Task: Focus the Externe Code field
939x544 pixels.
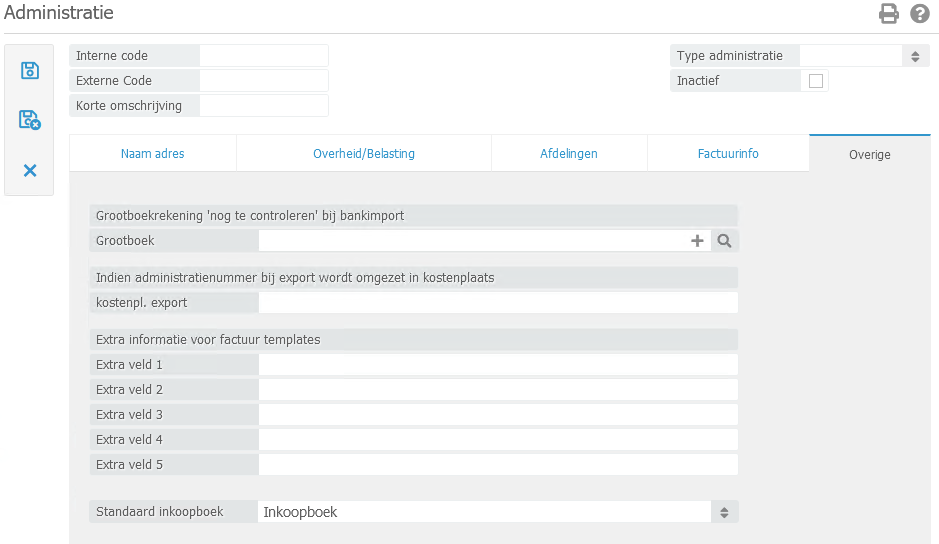Action: pyautogui.click(x=264, y=81)
